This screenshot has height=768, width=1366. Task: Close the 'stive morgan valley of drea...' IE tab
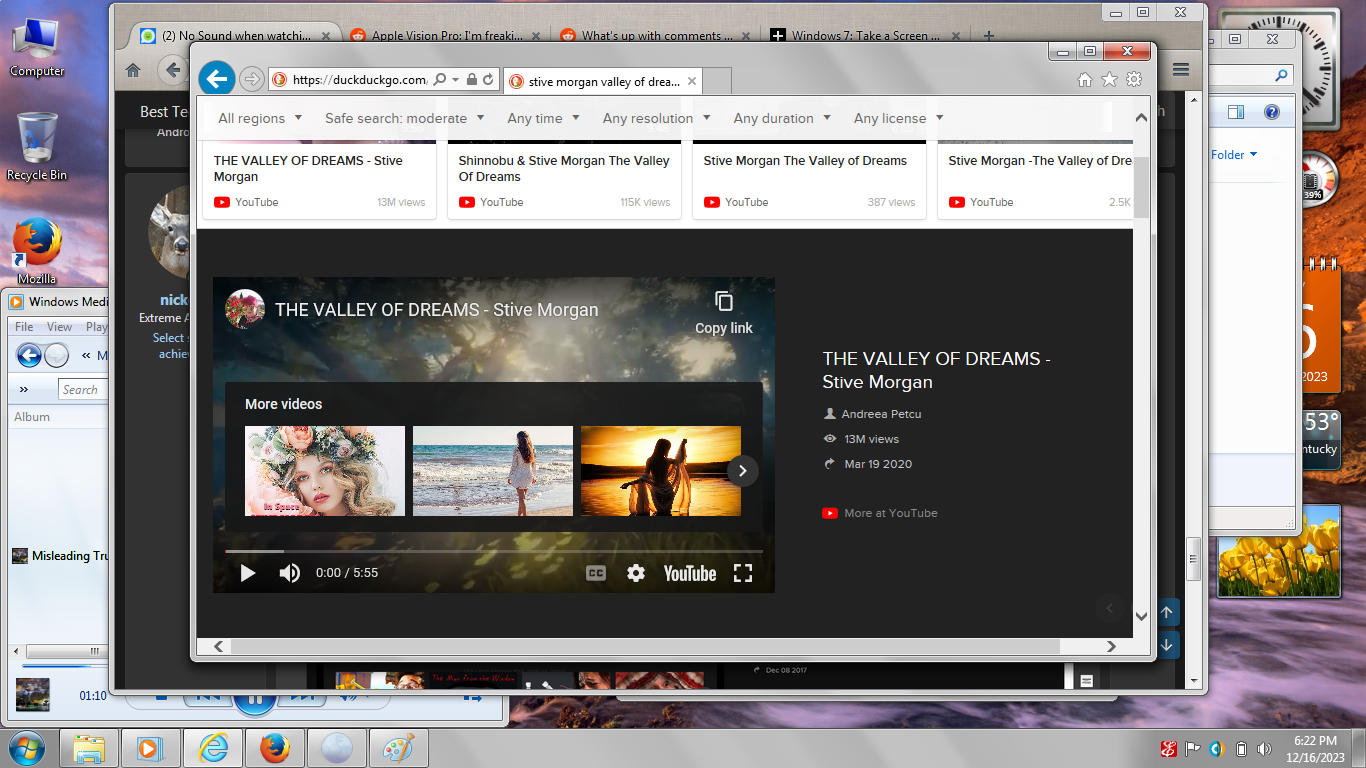click(x=690, y=81)
